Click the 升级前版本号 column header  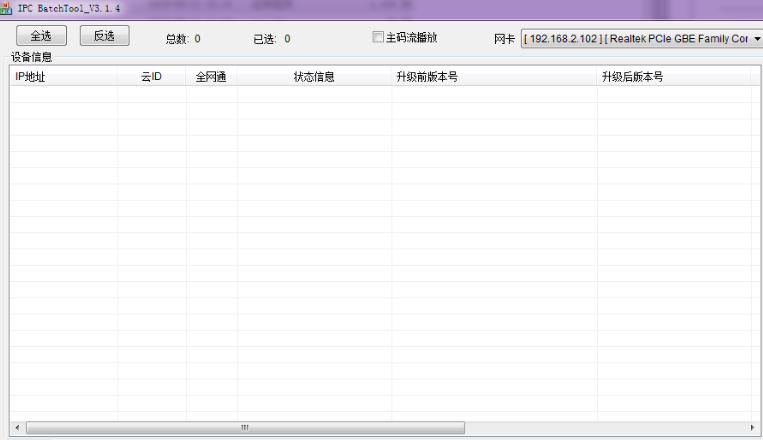pos(494,76)
